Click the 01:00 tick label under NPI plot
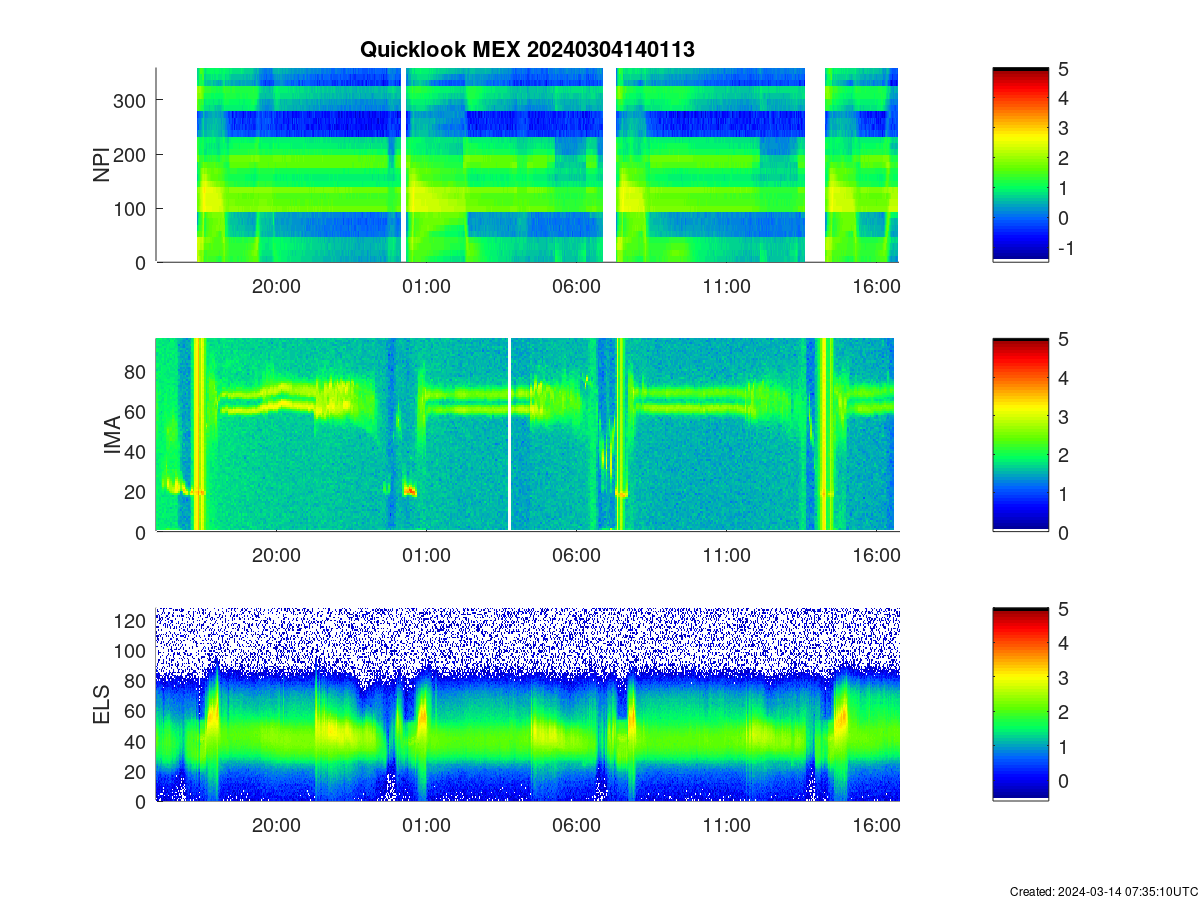The height and width of the screenshot is (900, 1200). (x=427, y=286)
